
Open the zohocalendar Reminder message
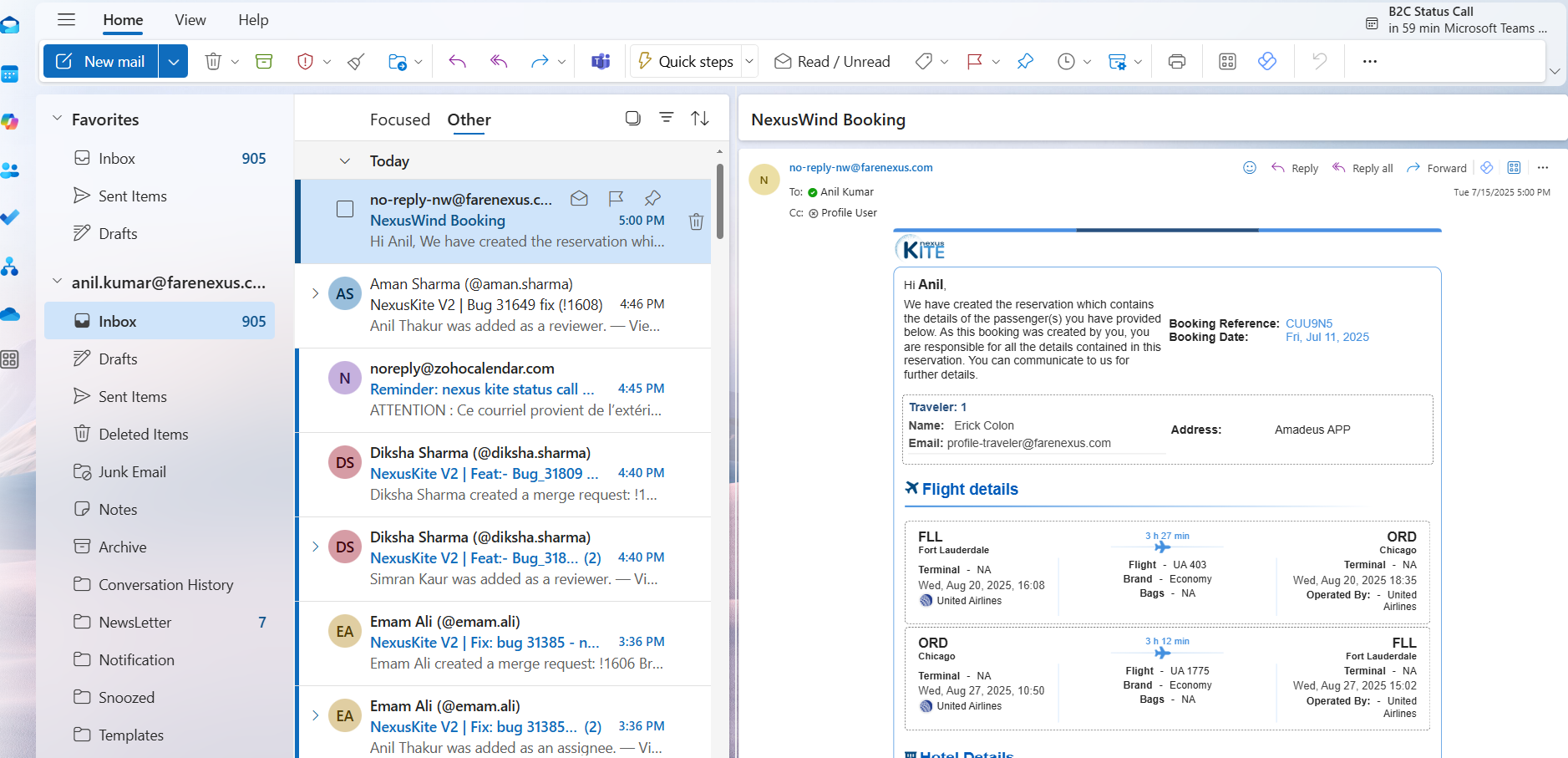point(503,389)
